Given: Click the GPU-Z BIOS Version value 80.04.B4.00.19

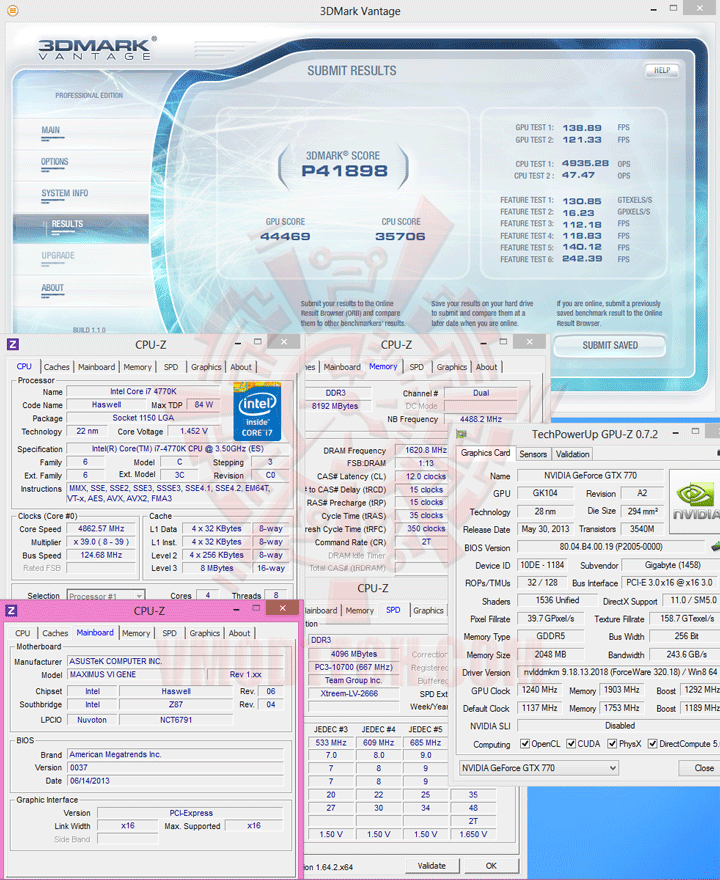Looking at the screenshot, I should point(611,546).
